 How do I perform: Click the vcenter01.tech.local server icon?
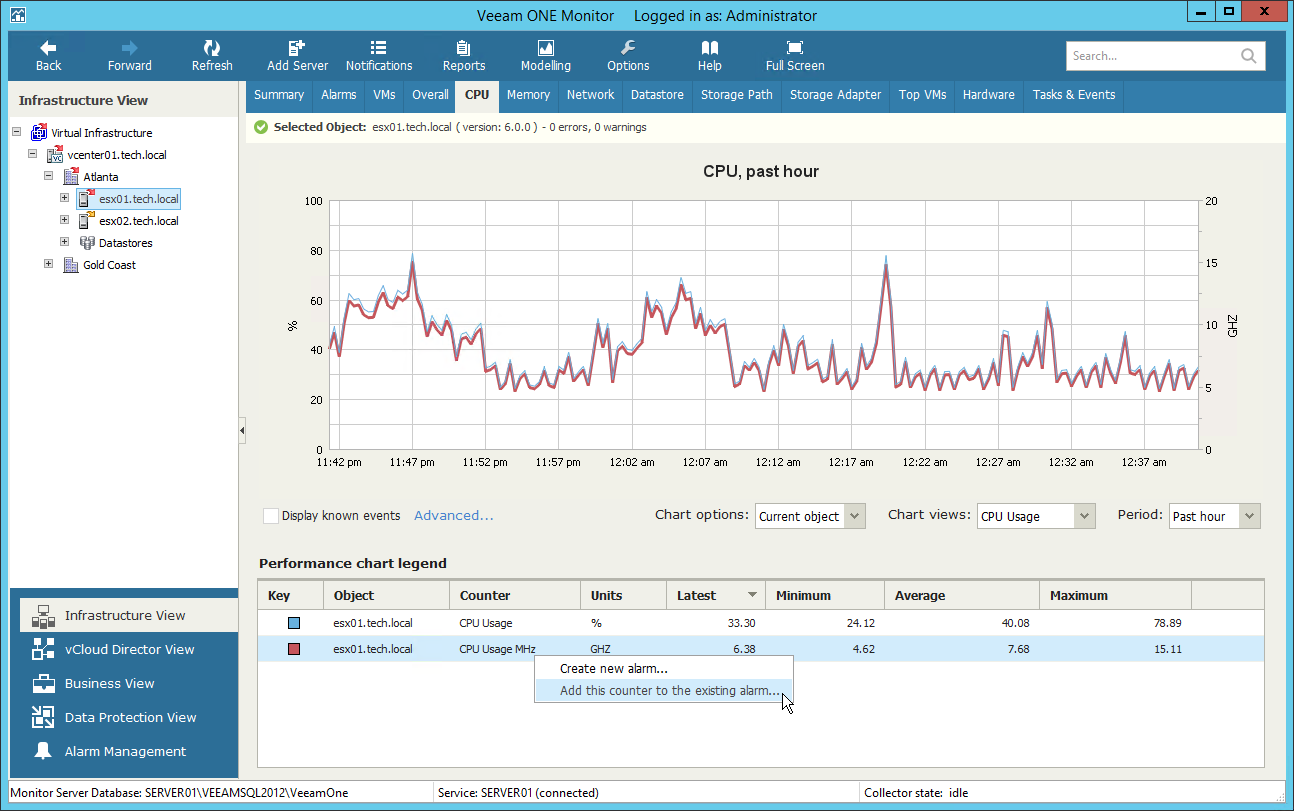pos(55,154)
